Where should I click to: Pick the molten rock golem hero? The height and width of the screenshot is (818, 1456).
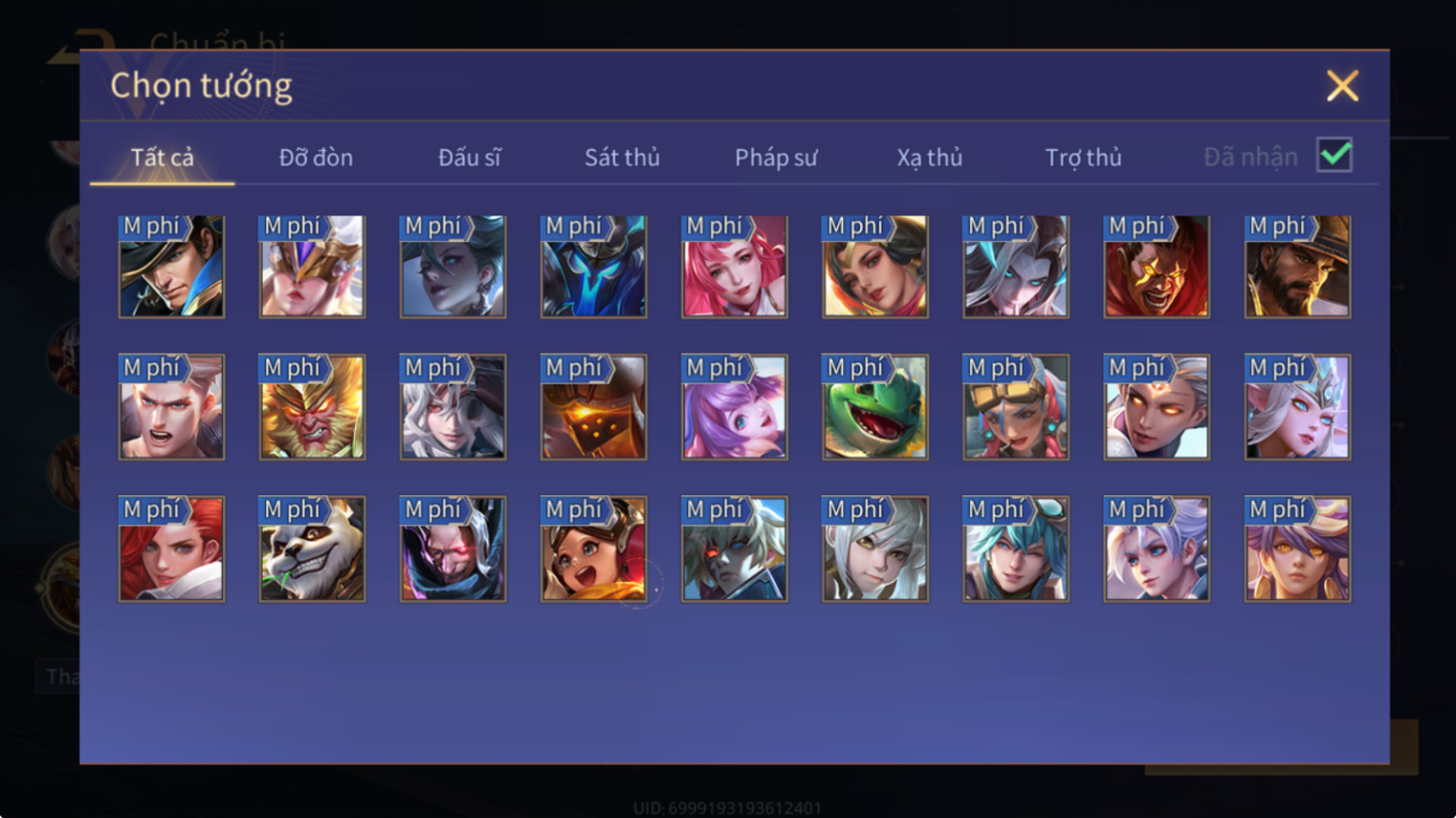click(594, 407)
